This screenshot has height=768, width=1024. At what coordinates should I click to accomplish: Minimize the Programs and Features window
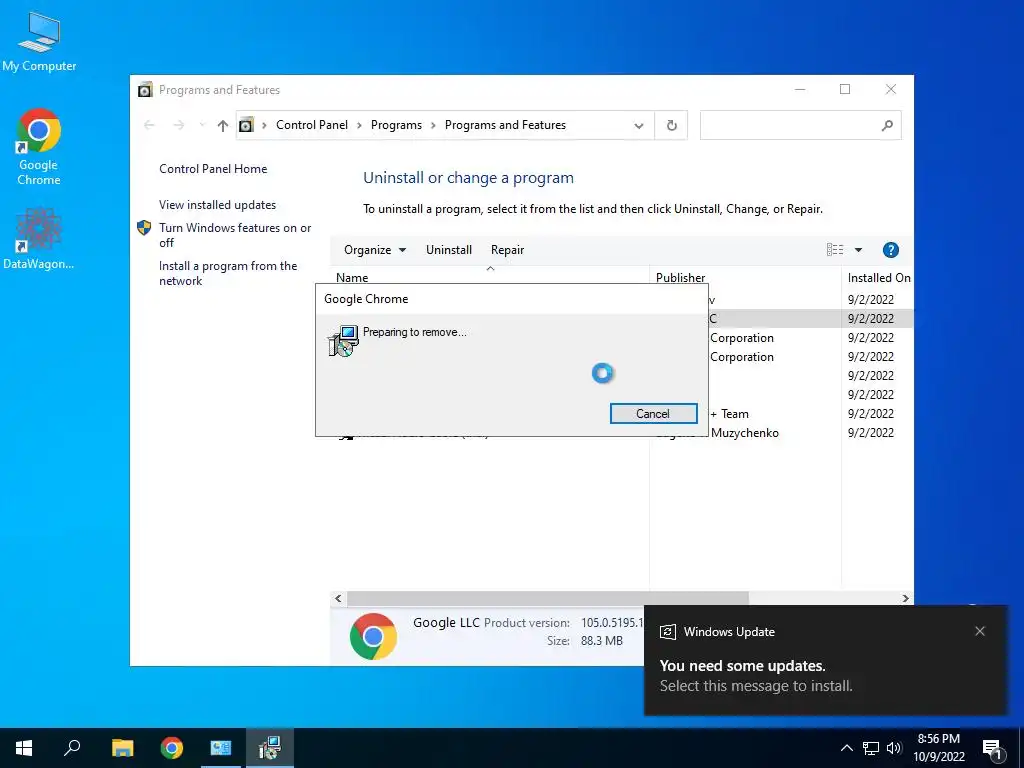(x=800, y=89)
